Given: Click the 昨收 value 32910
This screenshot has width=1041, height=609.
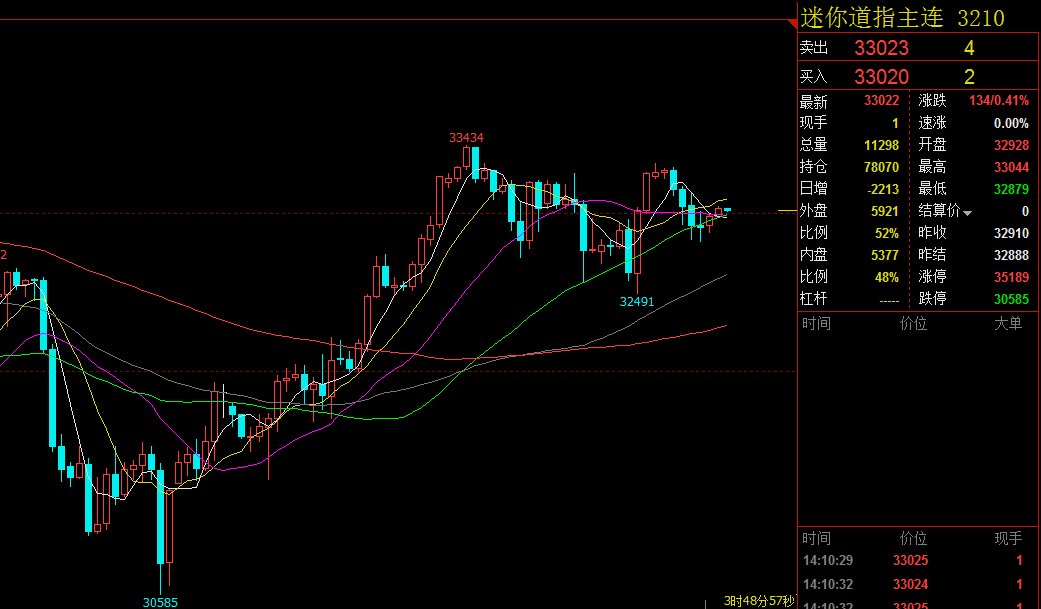Looking at the screenshot, I should point(1011,233).
